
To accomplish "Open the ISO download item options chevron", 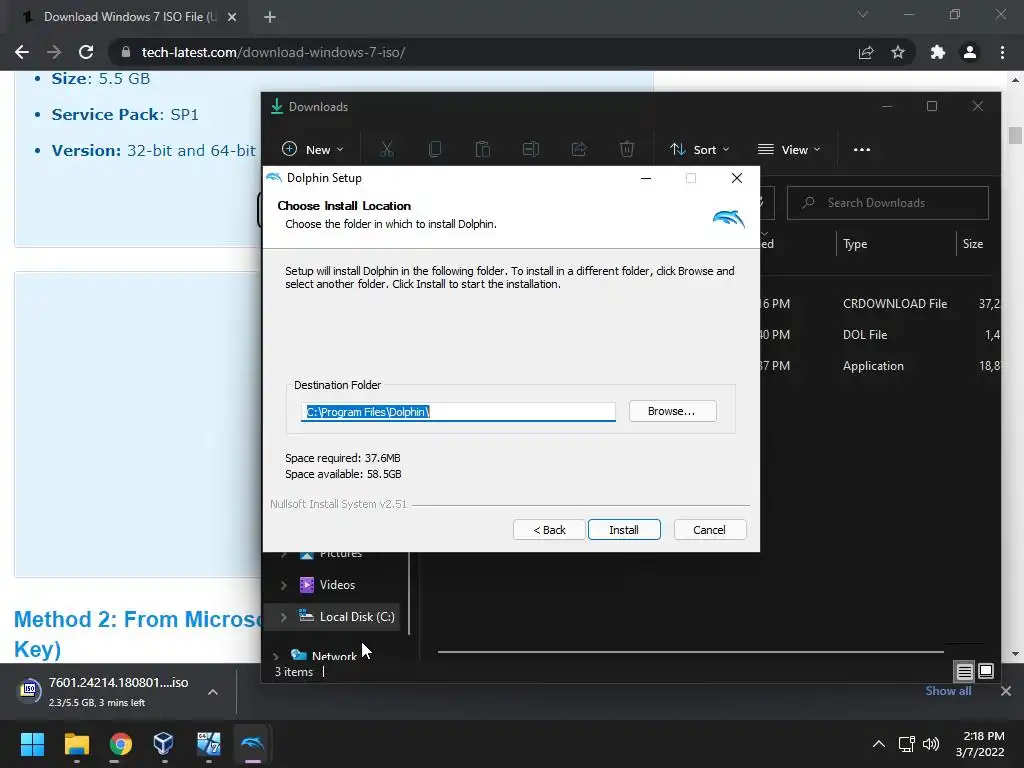I will 213,692.
